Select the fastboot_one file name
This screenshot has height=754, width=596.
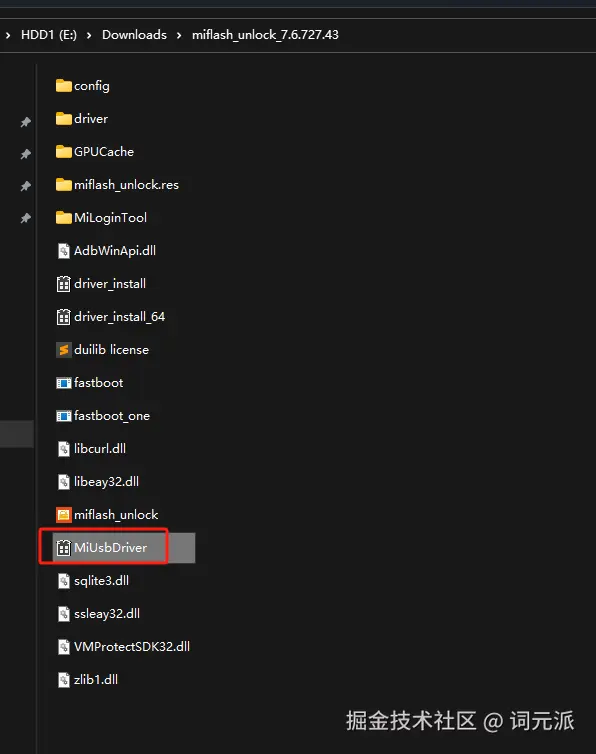(x=112, y=416)
